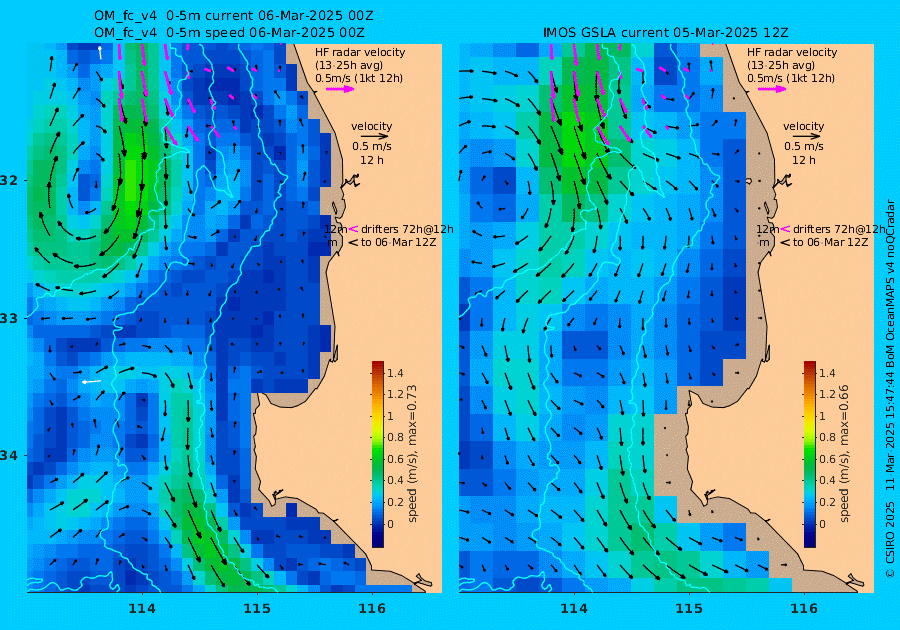This screenshot has height=630, width=900.
Task: Click 'to 06 Mar 12Z' text in left map
Action: pos(398,243)
